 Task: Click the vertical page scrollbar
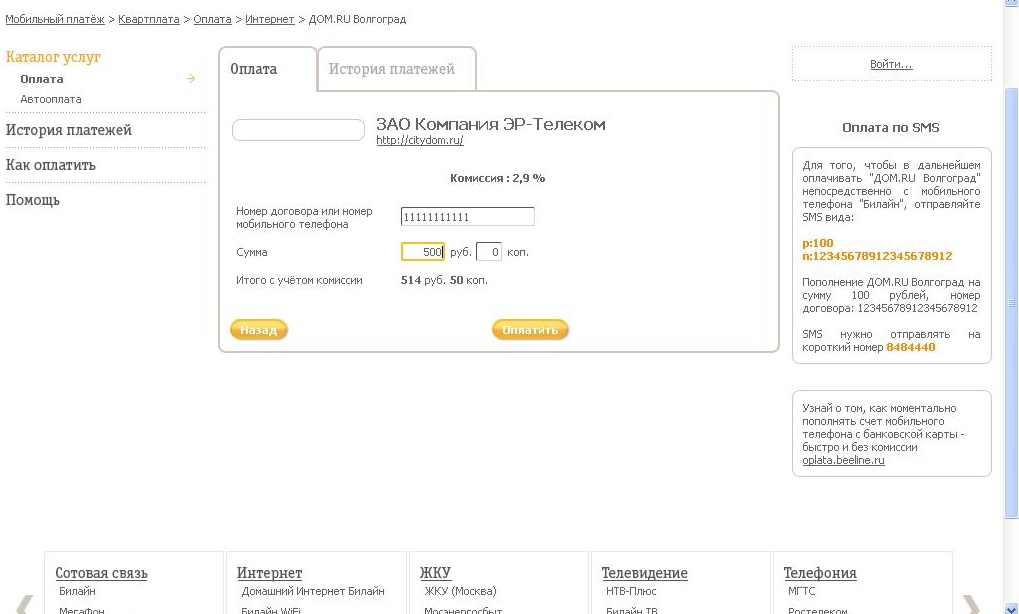tap(1010, 300)
